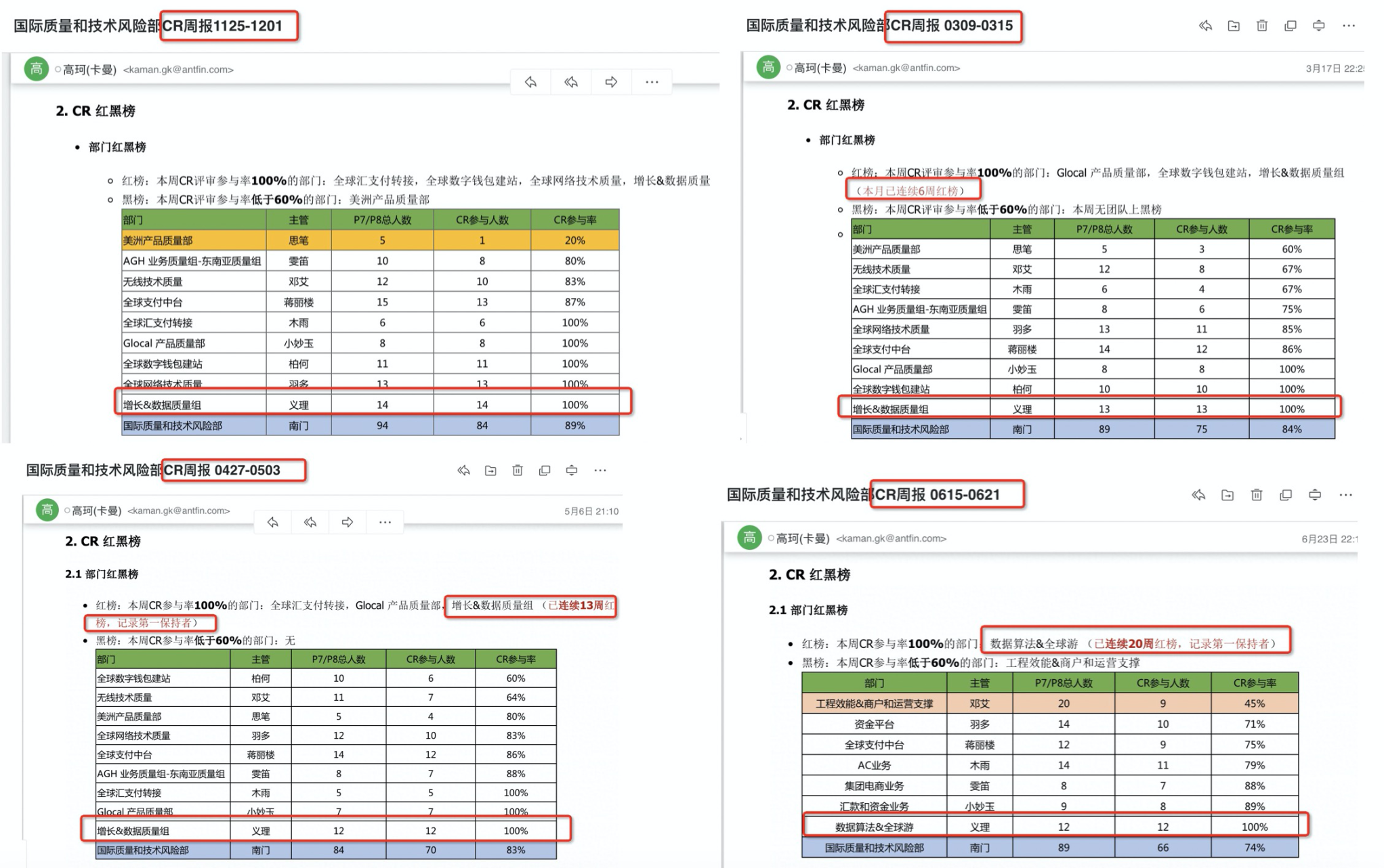
Task: Click trash icon in 0309-0315 email header
Action: pos(1262,26)
